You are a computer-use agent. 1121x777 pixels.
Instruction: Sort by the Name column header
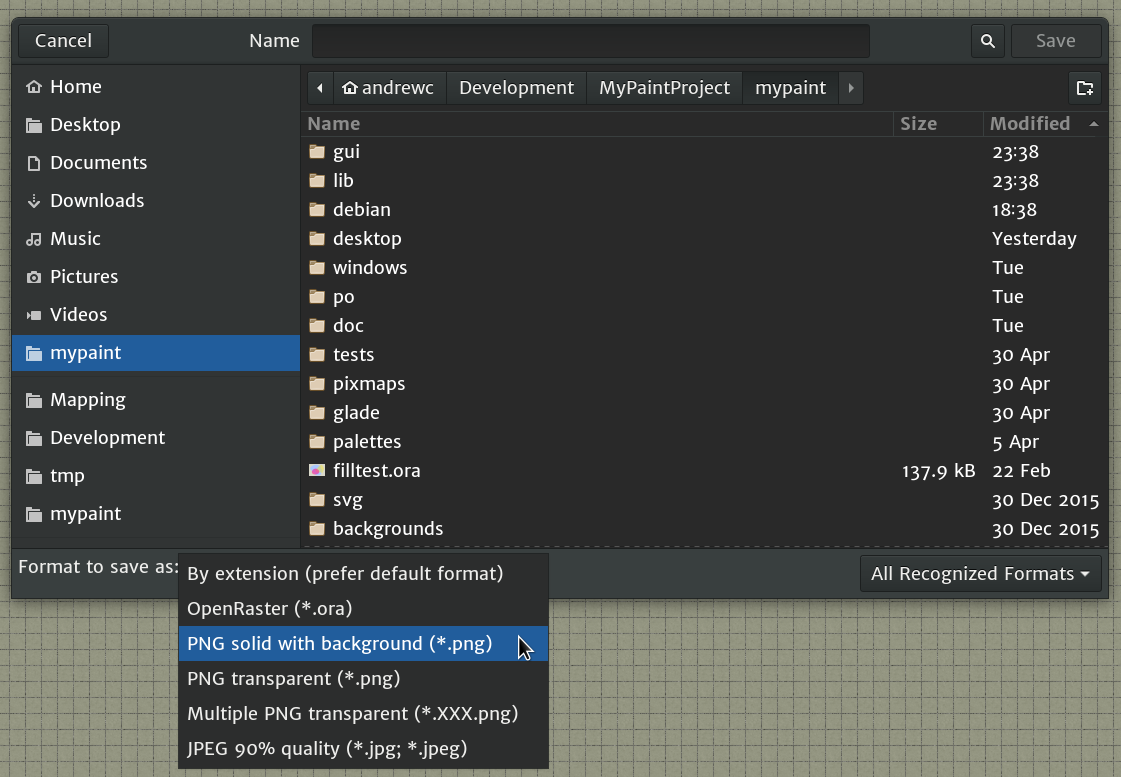click(x=599, y=124)
